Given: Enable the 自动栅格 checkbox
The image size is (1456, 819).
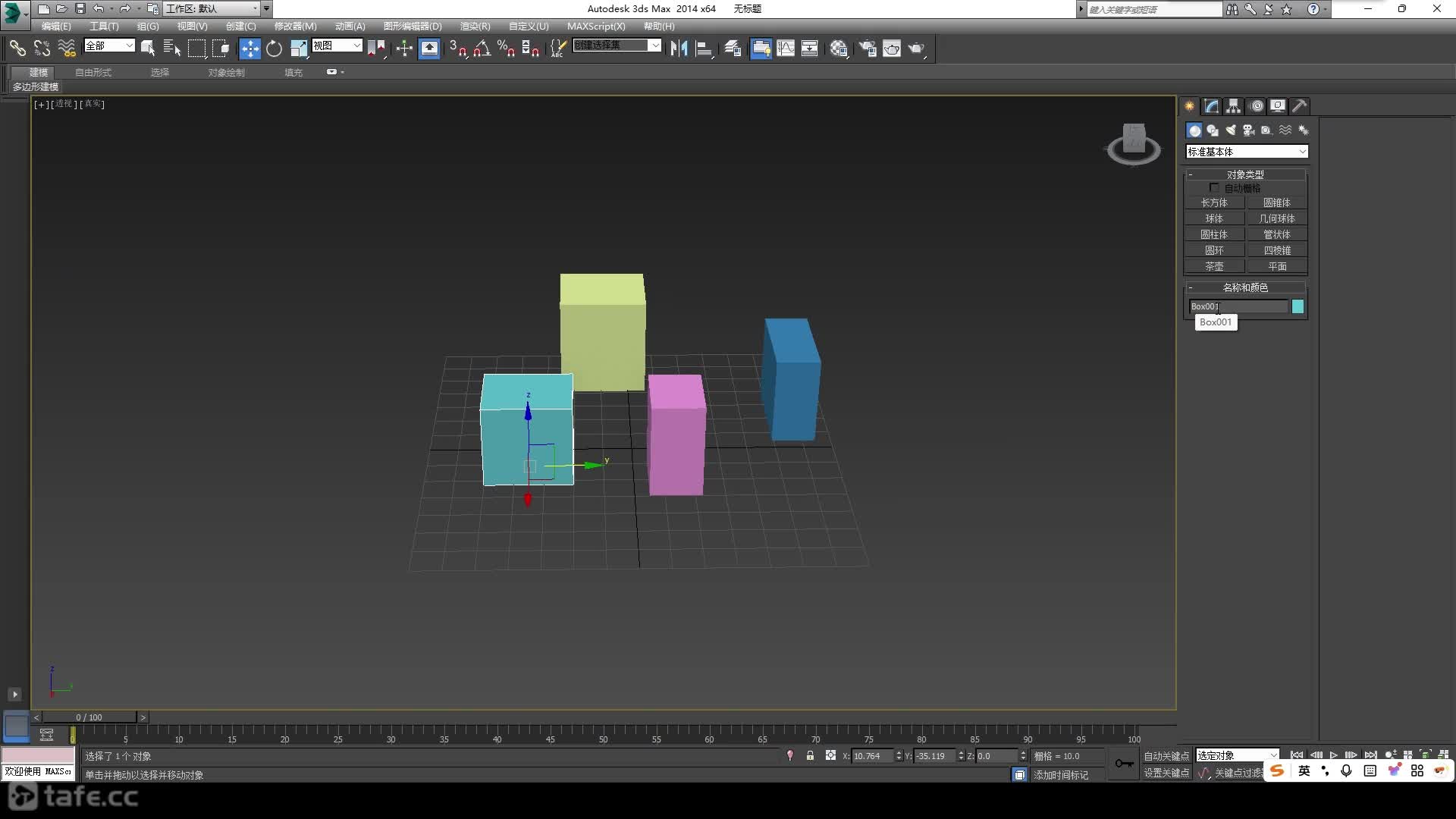Looking at the screenshot, I should pos(1214,187).
